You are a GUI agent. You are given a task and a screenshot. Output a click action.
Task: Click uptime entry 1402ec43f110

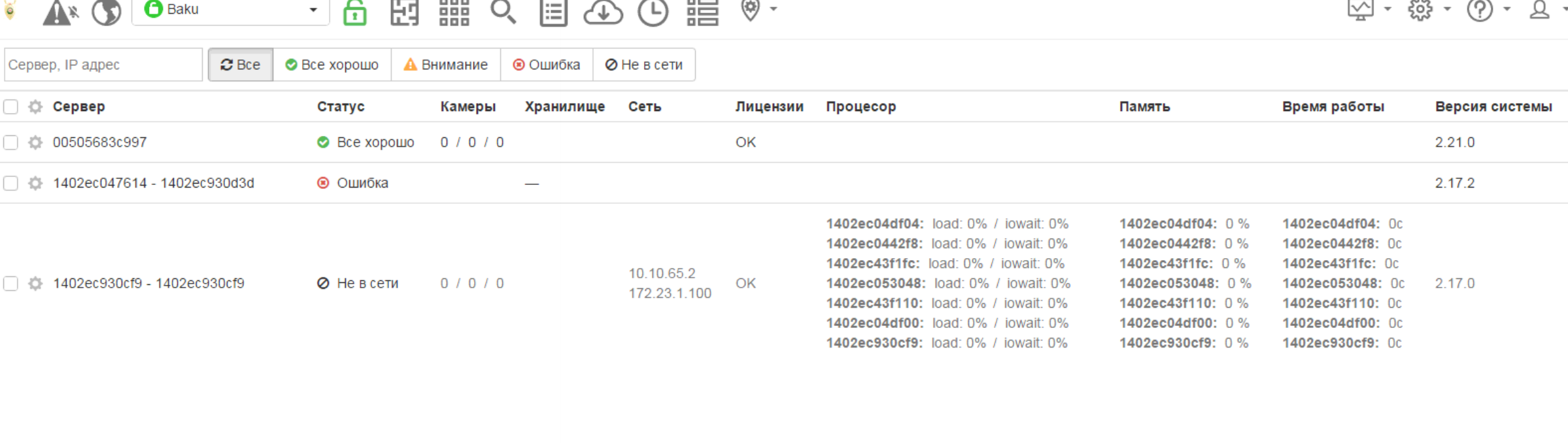(x=1342, y=304)
